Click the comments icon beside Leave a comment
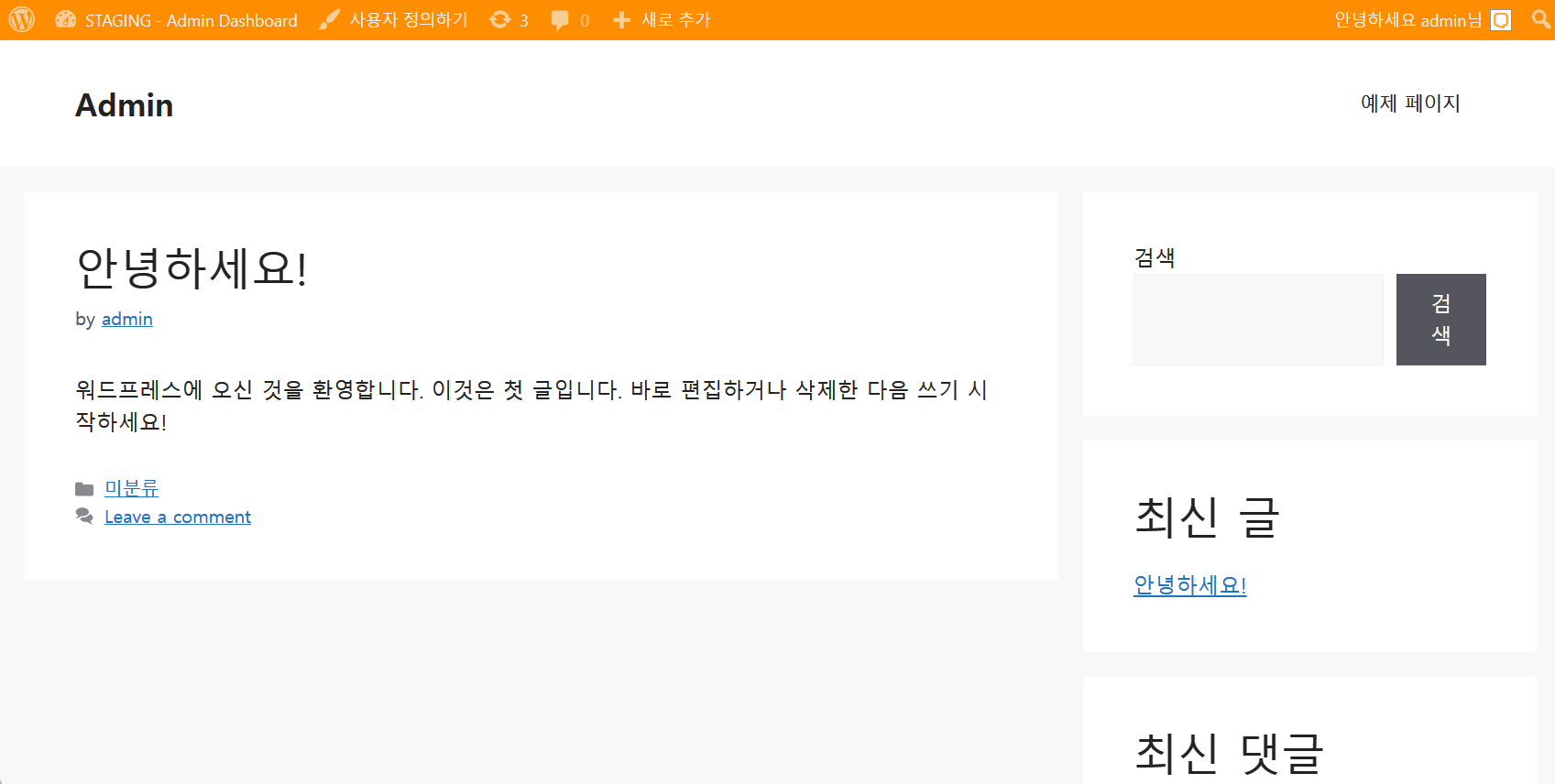Viewport: 1555px width, 784px height. (84, 517)
